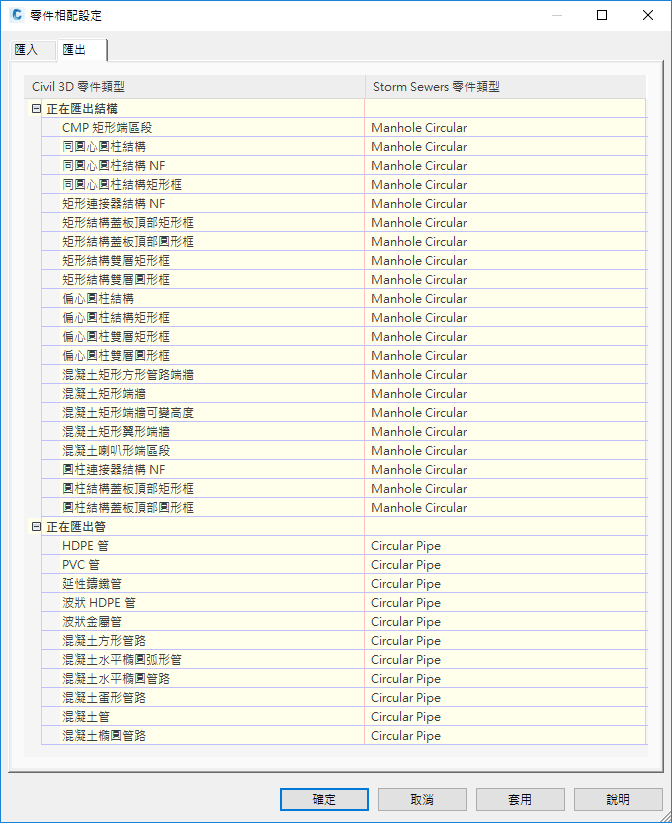
Task: Click the 取消 button
Action: click(x=422, y=799)
